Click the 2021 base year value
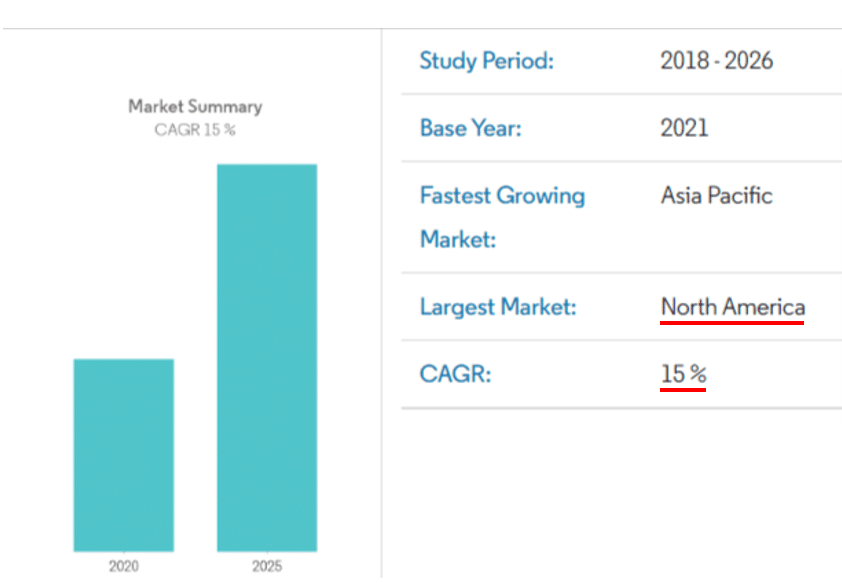Image resolution: width=842 pixels, height=583 pixels. pos(684,128)
